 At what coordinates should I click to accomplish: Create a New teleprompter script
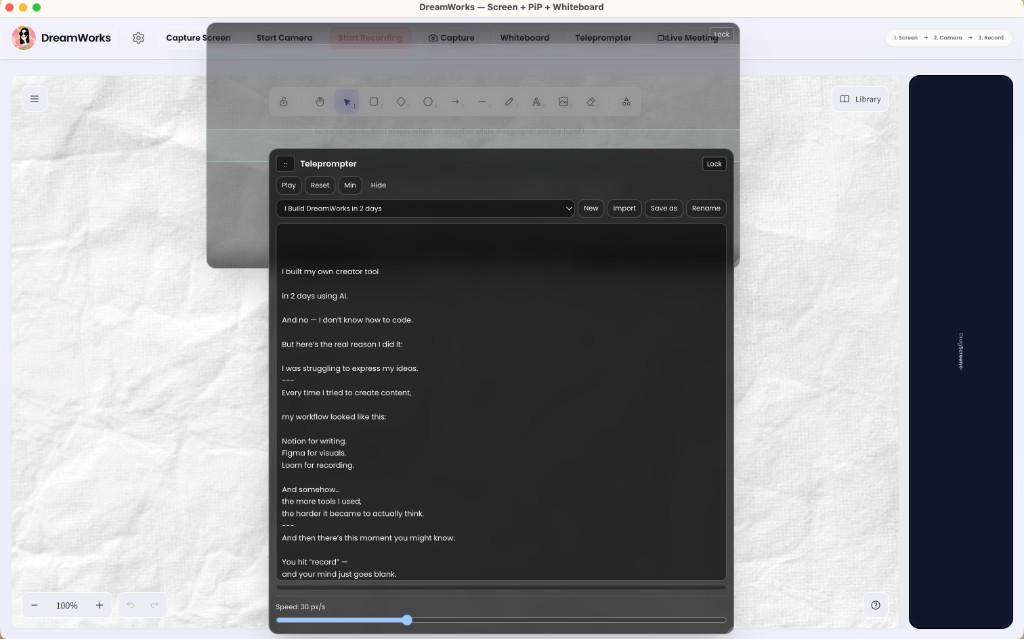[x=590, y=208]
